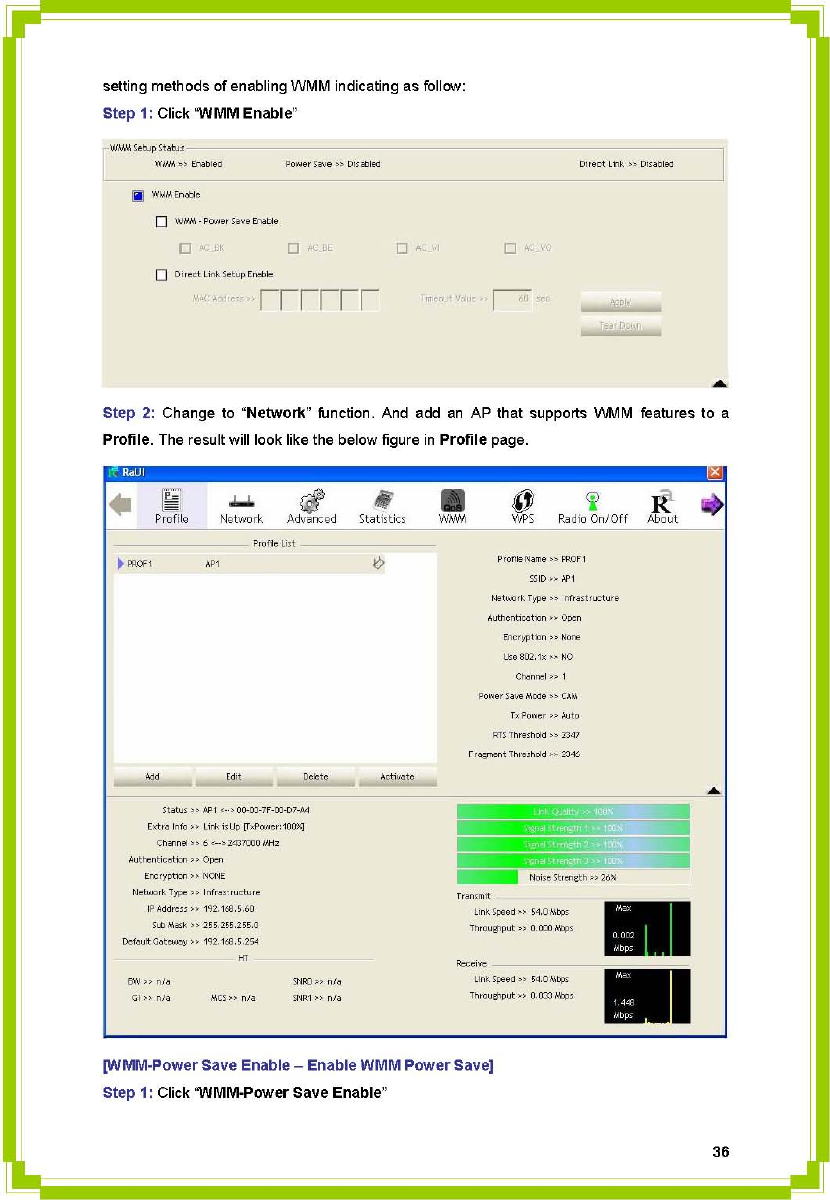The image size is (830, 1200).
Task: Click the Extra Info Link is Up text
Action: pos(225,827)
